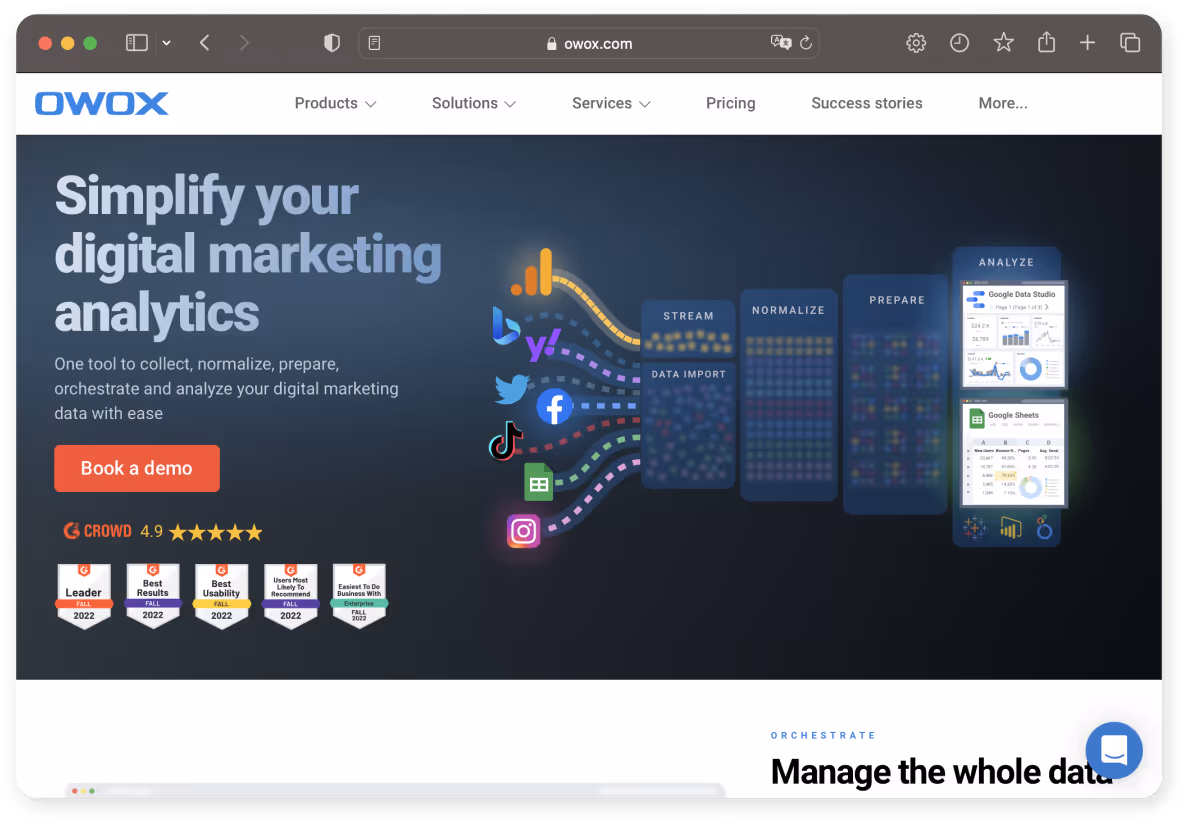Click the Safari share icon
Viewport: 1186px width, 824px height.
pos(1046,43)
